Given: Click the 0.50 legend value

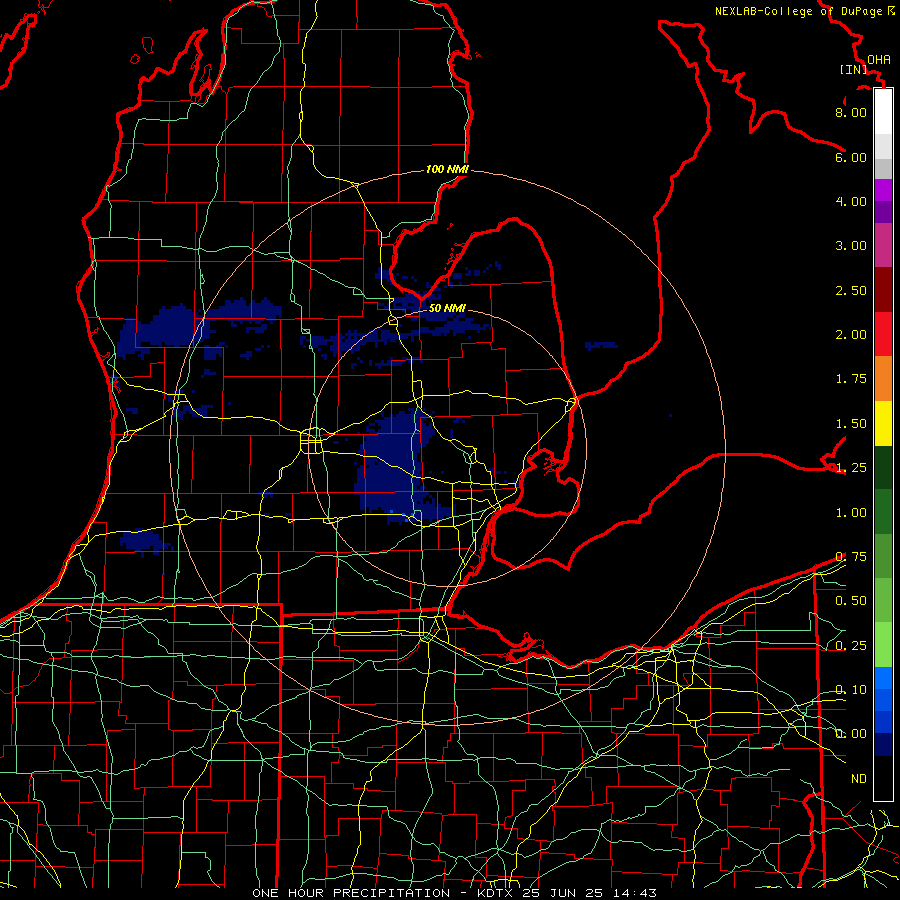Looking at the screenshot, I should 851,601.
